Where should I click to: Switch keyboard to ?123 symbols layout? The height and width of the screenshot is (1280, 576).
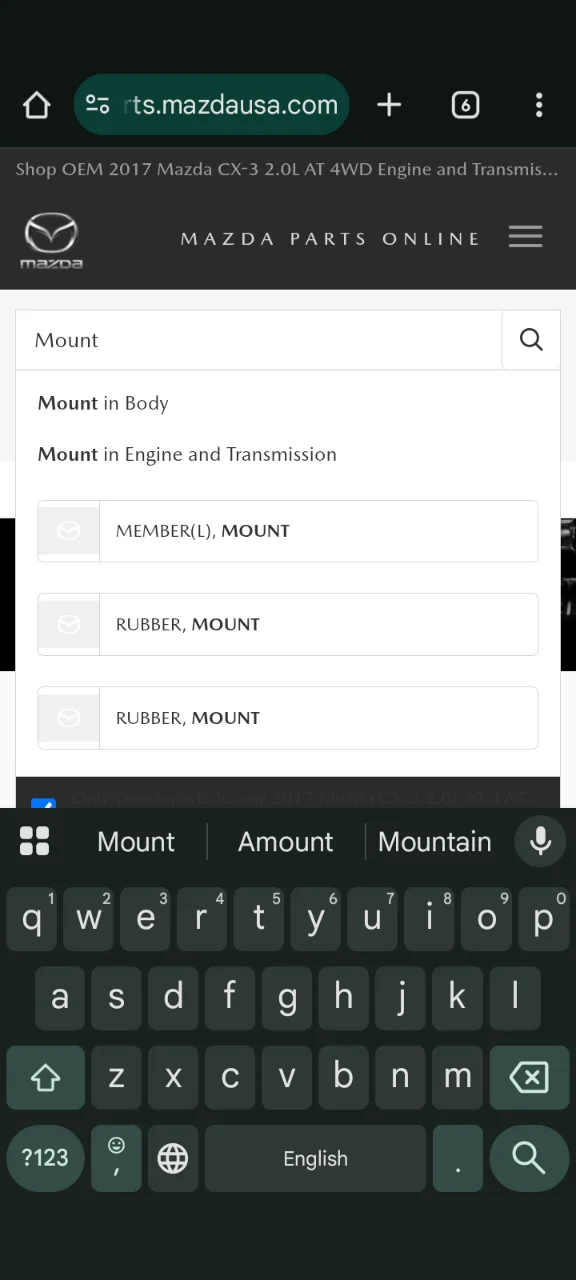(x=45, y=1158)
